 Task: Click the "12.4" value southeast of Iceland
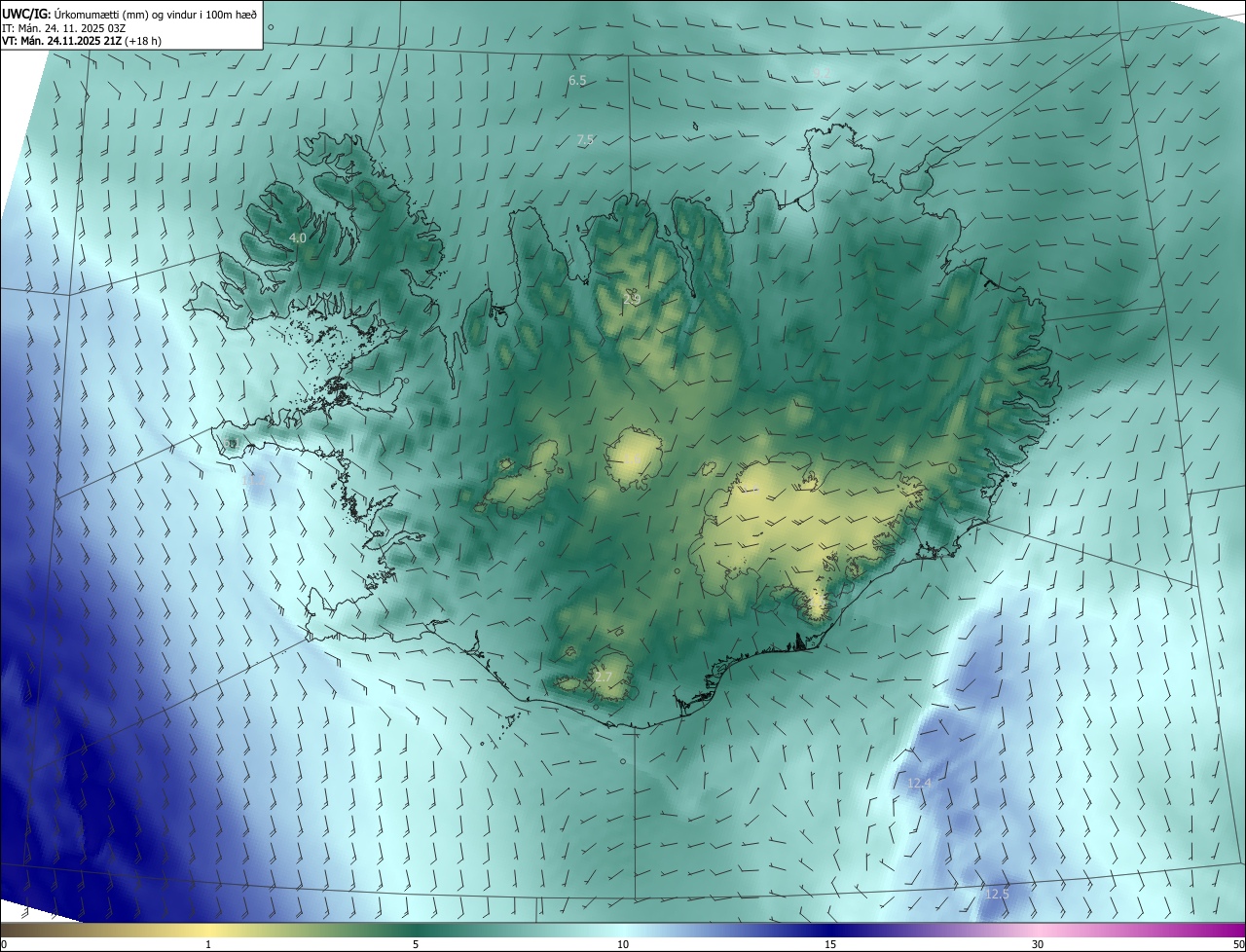point(919,783)
